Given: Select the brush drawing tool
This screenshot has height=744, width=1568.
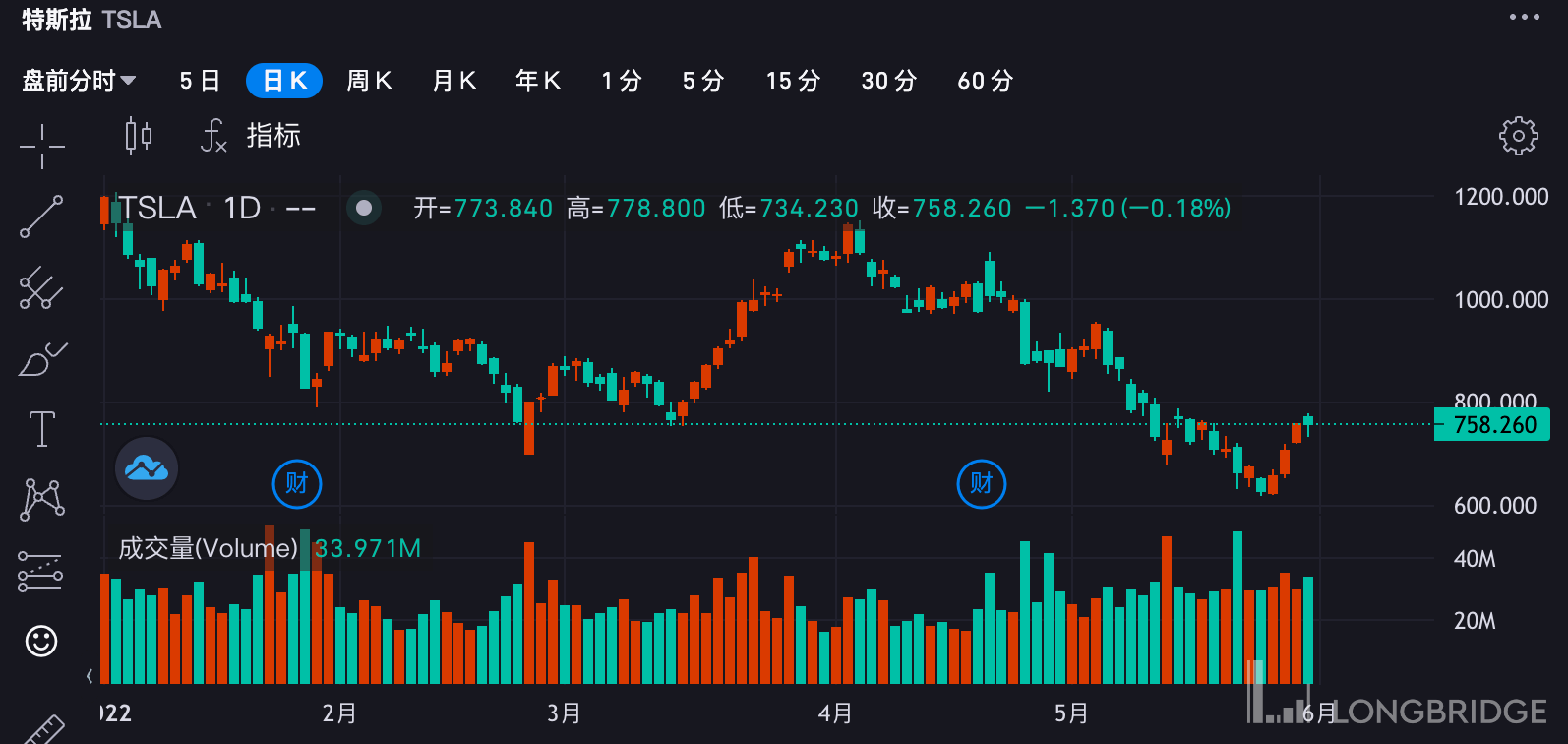Looking at the screenshot, I should click(42, 359).
